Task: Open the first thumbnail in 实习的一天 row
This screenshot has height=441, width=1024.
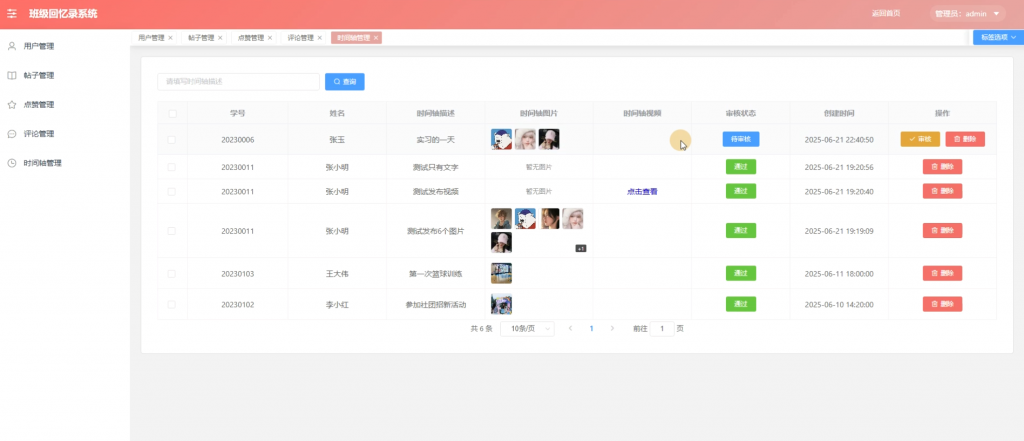Action: click(x=502, y=139)
